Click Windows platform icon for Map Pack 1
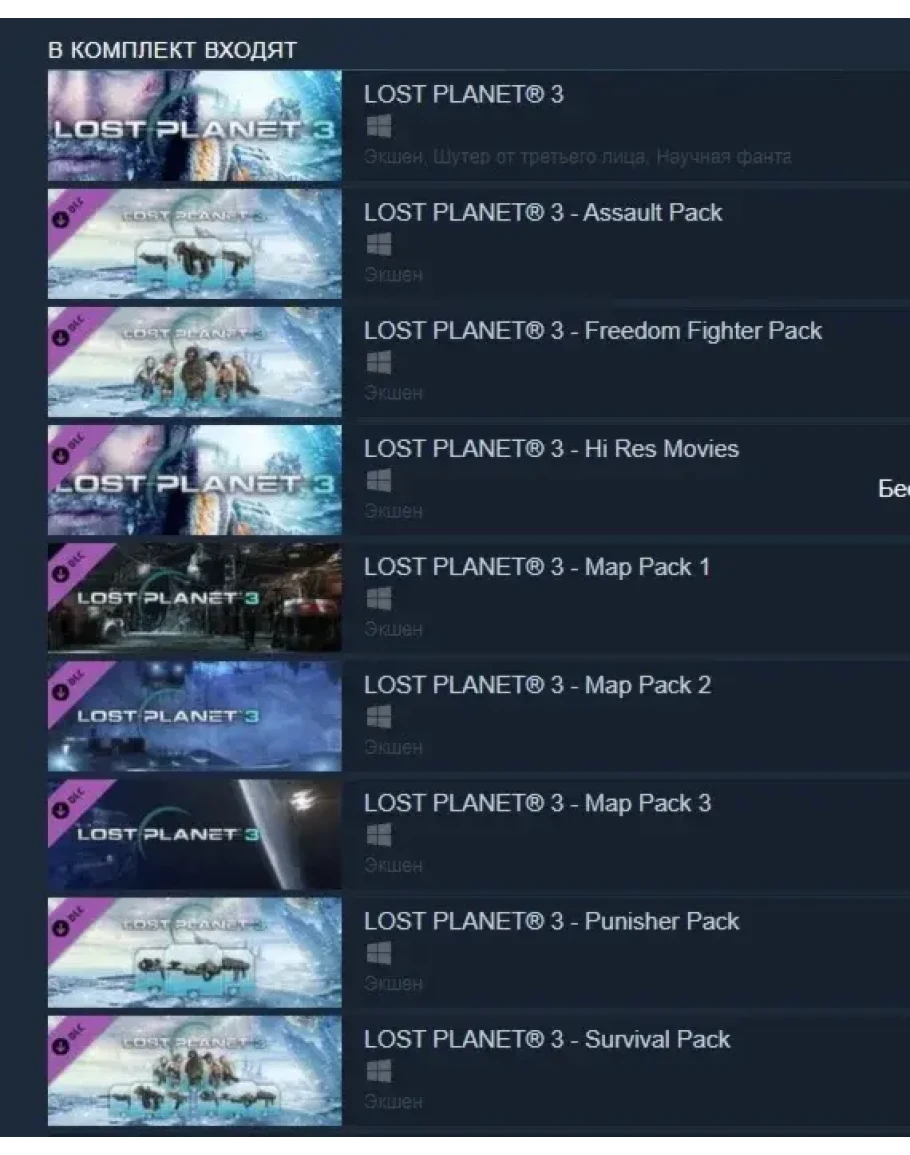This screenshot has height=1155, width=910. (379, 599)
